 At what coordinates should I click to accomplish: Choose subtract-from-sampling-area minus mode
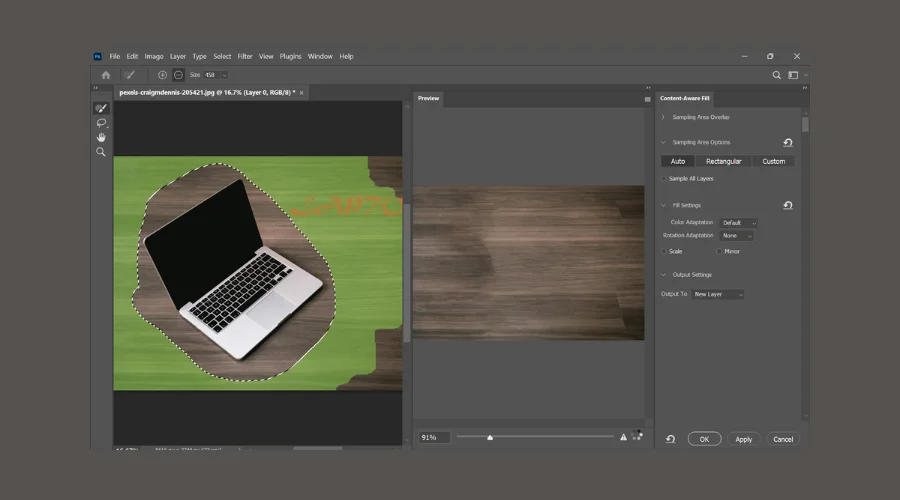point(179,75)
